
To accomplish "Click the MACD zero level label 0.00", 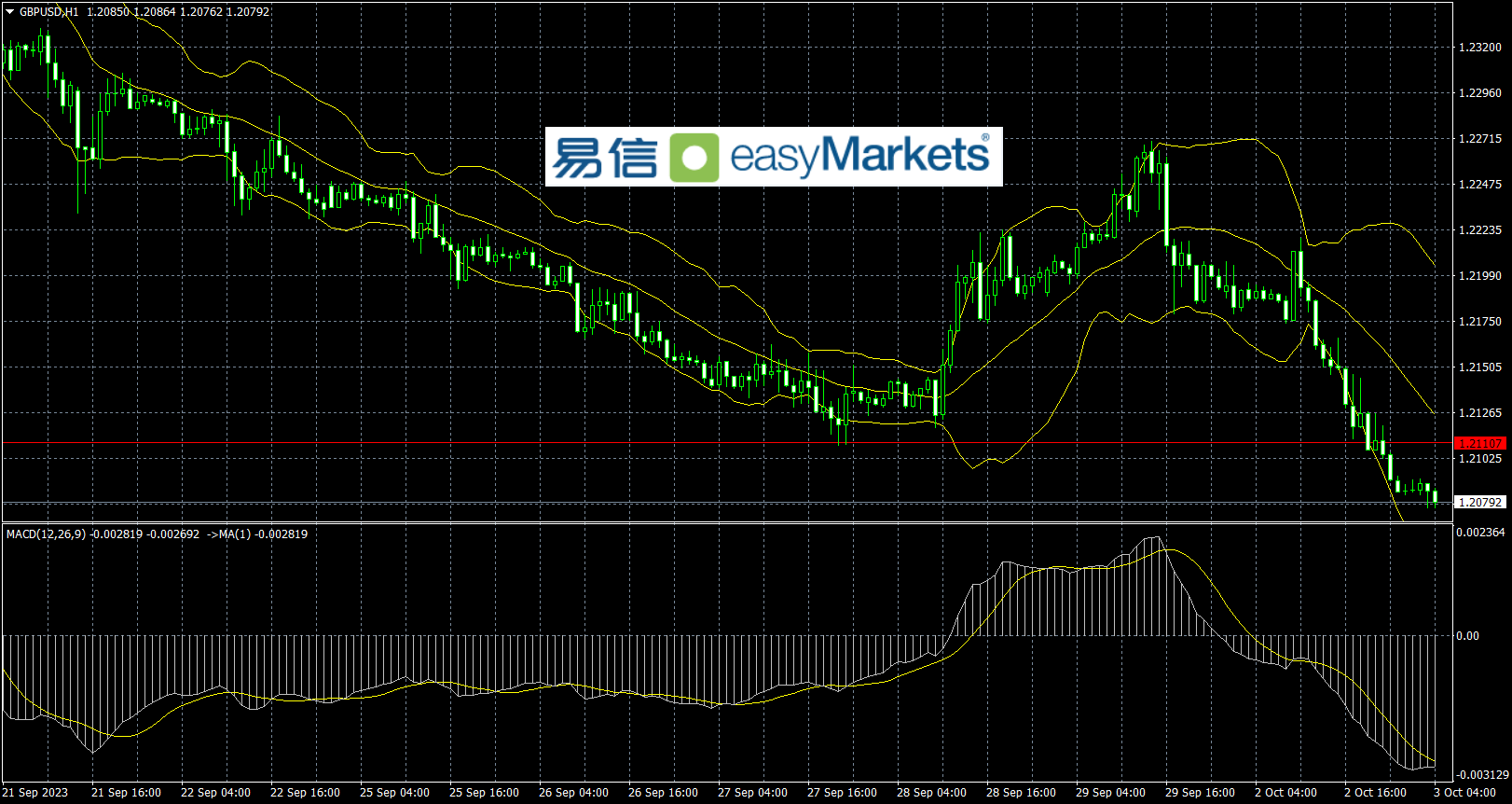I will (x=1468, y=636).
